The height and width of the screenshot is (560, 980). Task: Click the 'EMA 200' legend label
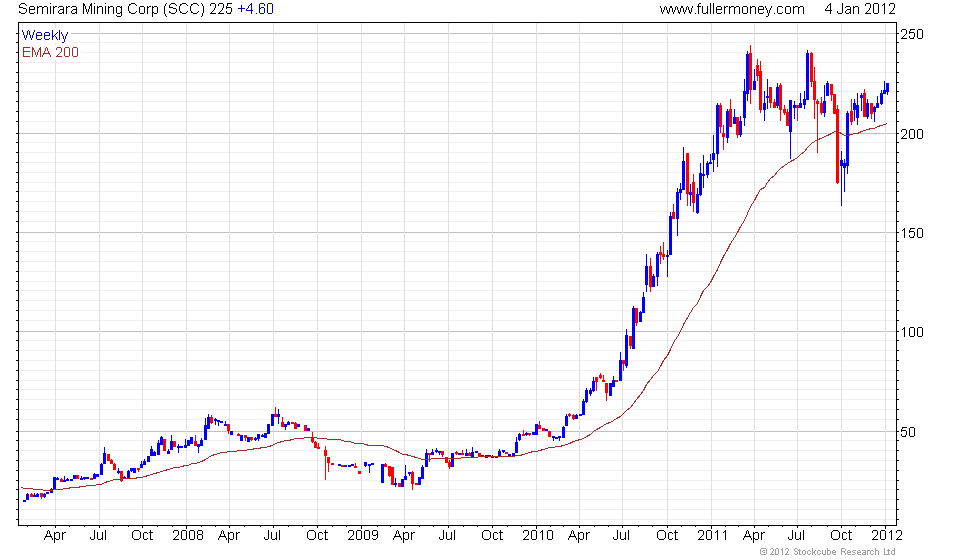pos(50,52)
